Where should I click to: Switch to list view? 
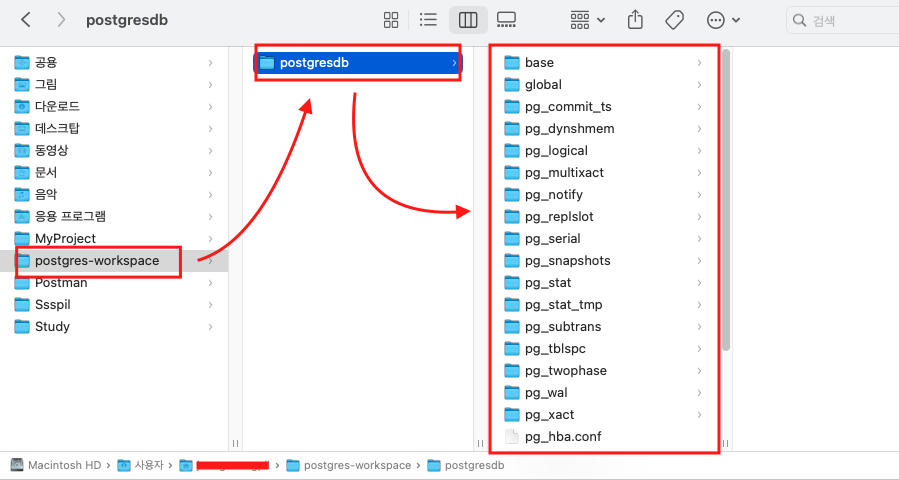click(x=428, y=20)
